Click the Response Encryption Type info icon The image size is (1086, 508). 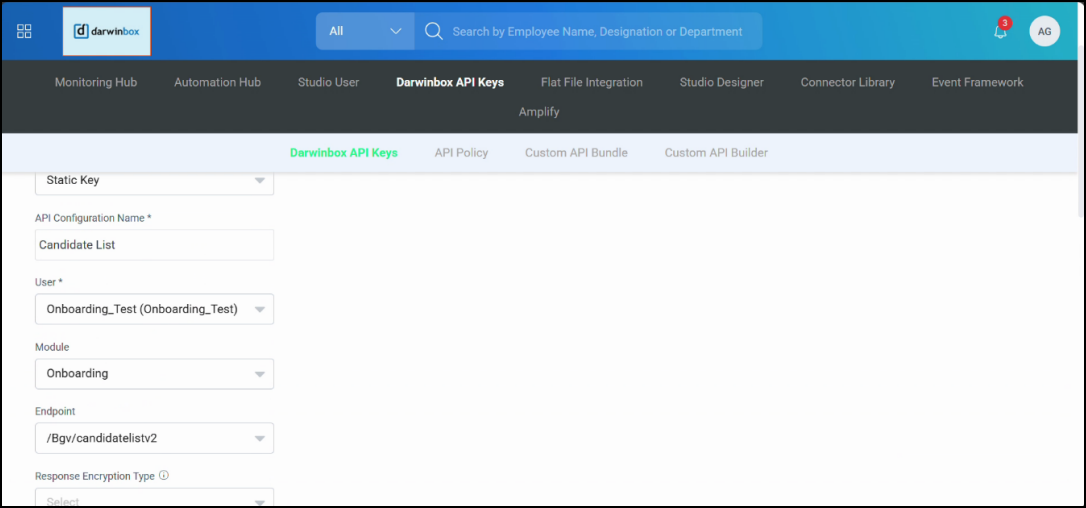(164, 476)
